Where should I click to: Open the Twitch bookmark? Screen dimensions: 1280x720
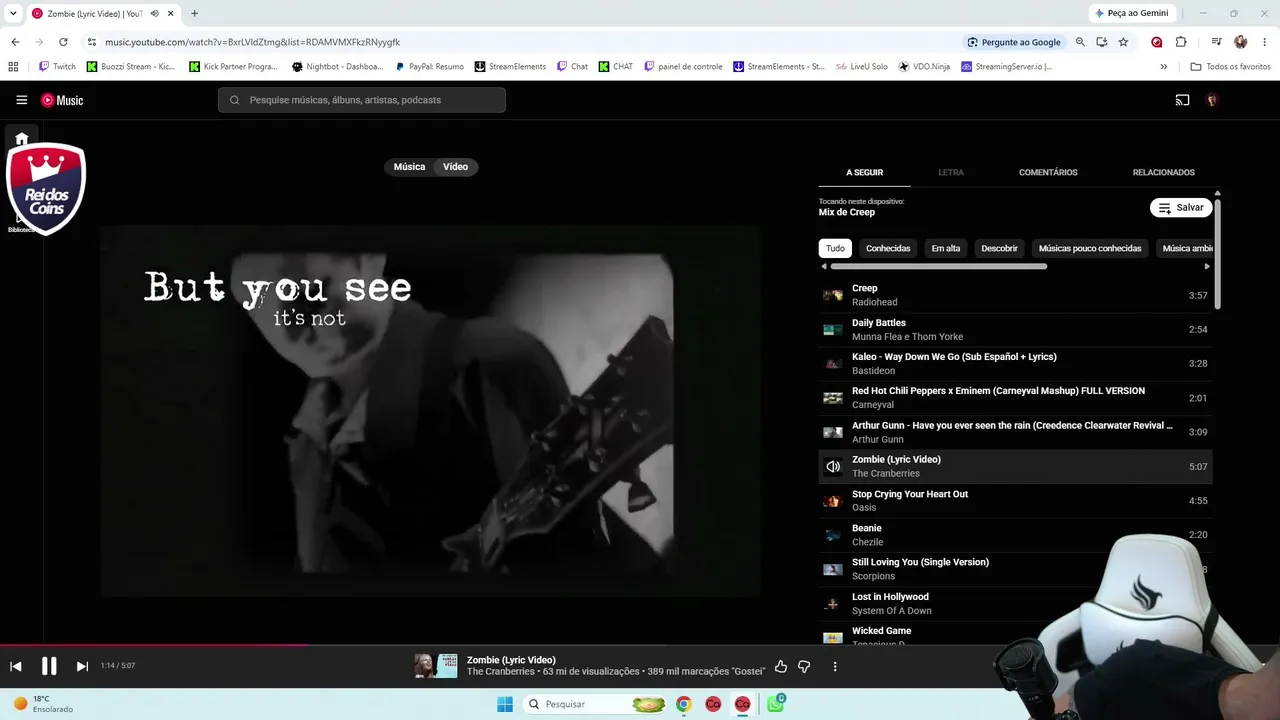(57, 67)
